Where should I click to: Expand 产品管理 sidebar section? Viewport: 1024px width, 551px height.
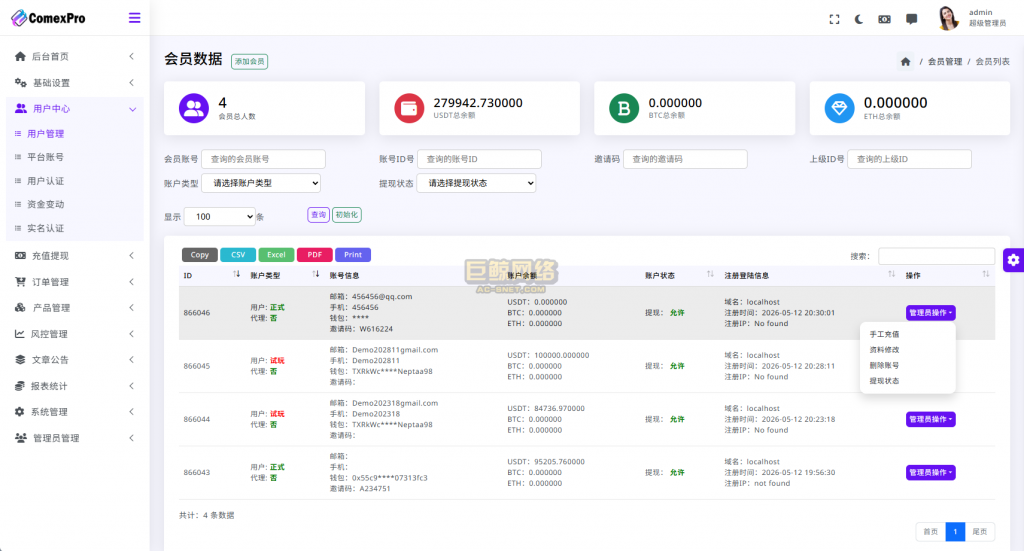tap(74, 307)
